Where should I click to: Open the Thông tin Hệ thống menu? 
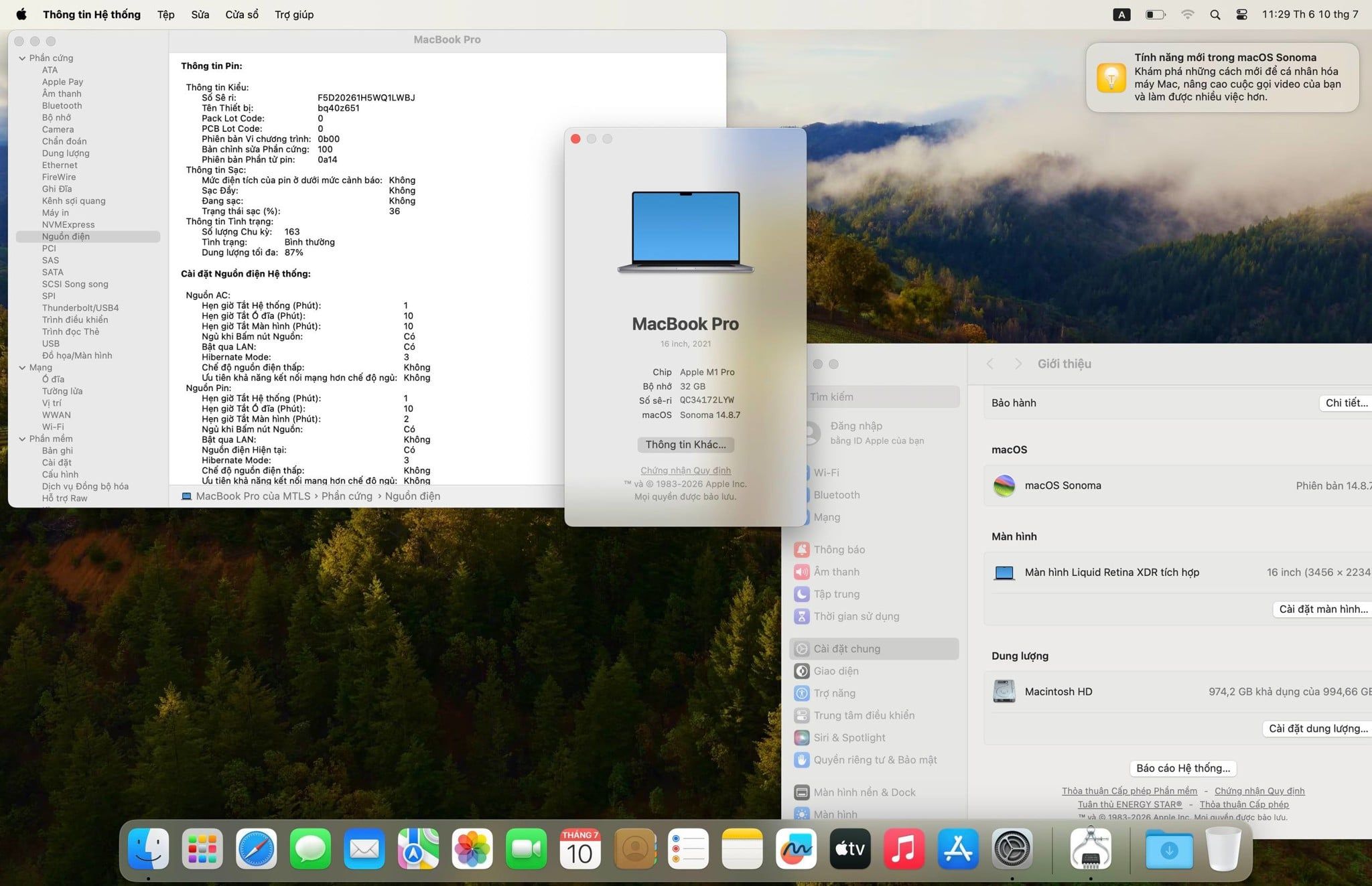92,14
